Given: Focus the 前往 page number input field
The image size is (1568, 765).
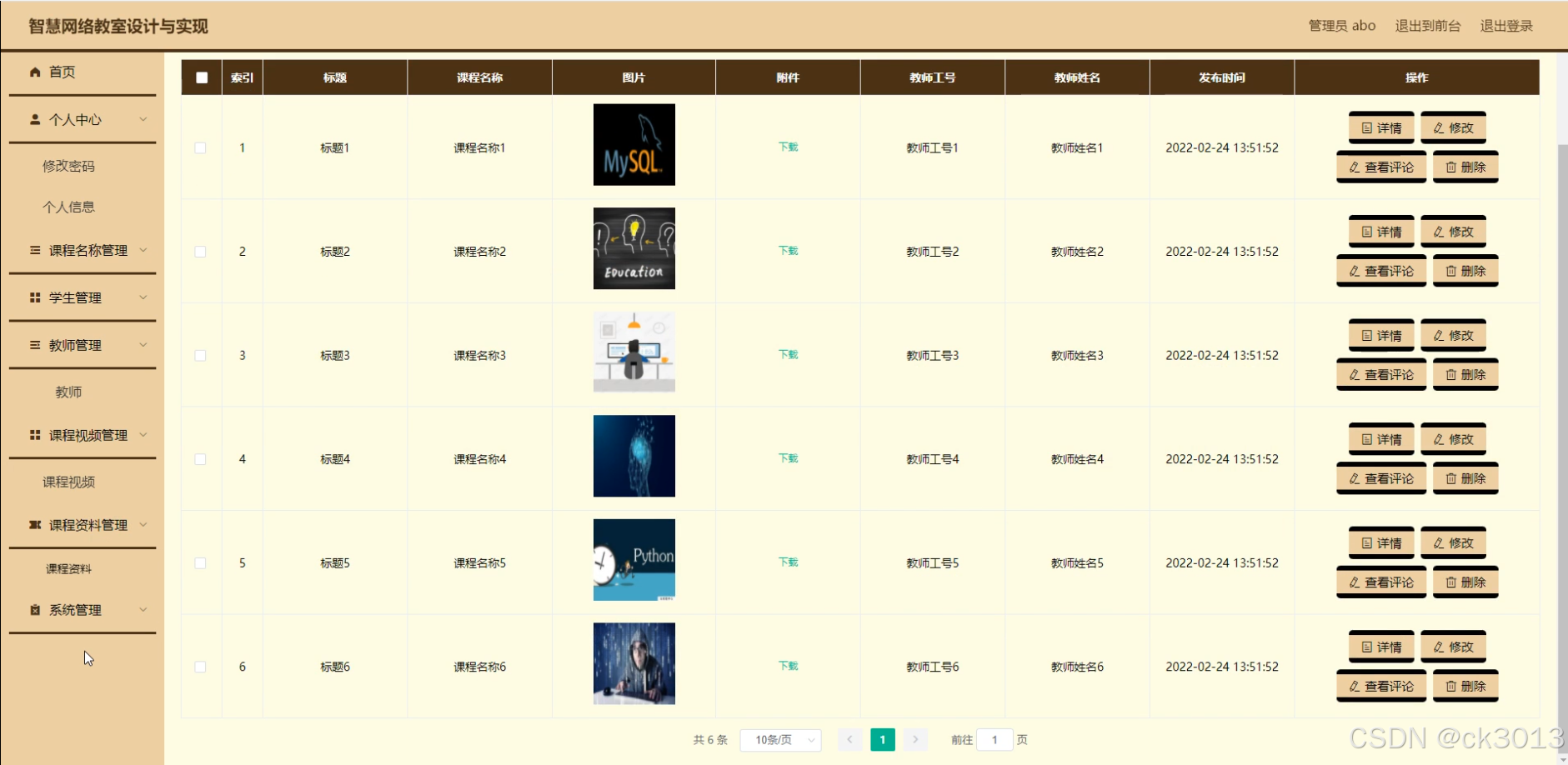Looking at the screenshot, I should tap(994, 740).
